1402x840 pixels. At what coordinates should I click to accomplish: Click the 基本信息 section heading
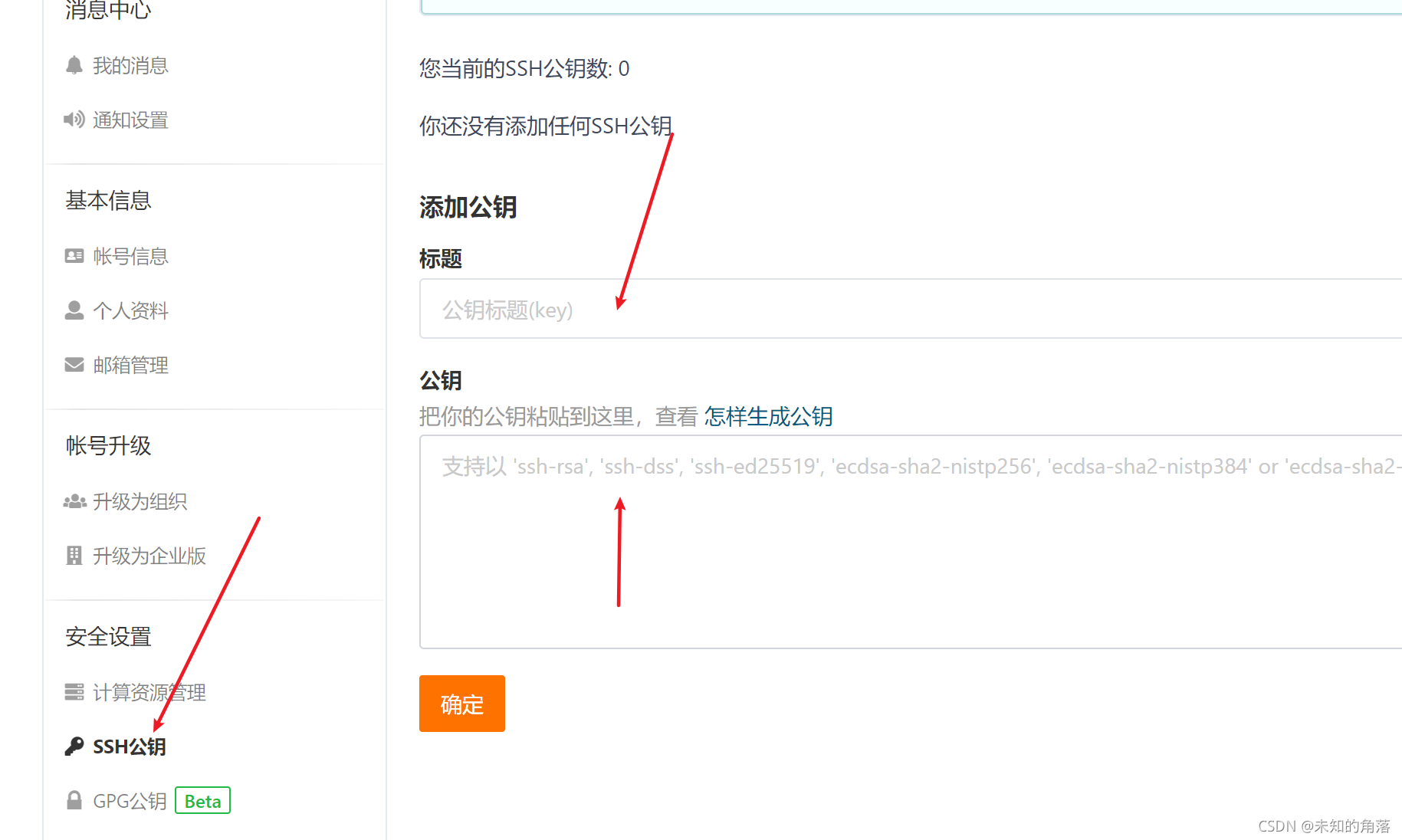click(108, 201)
